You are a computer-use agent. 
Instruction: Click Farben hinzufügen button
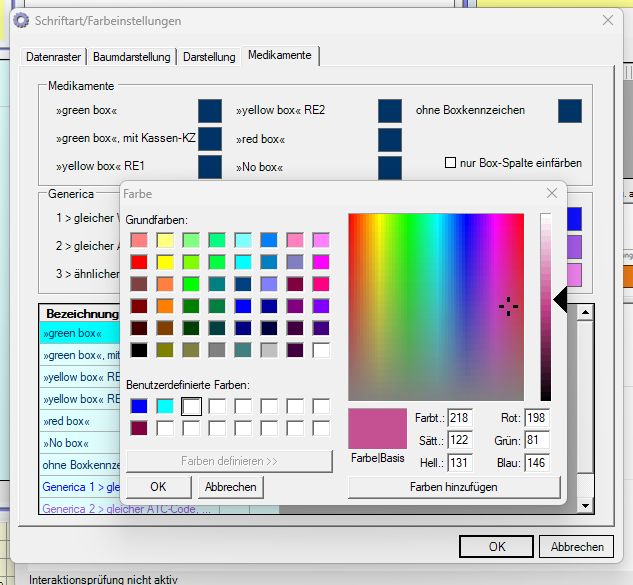pyautogui.click(x=453, y=487)
